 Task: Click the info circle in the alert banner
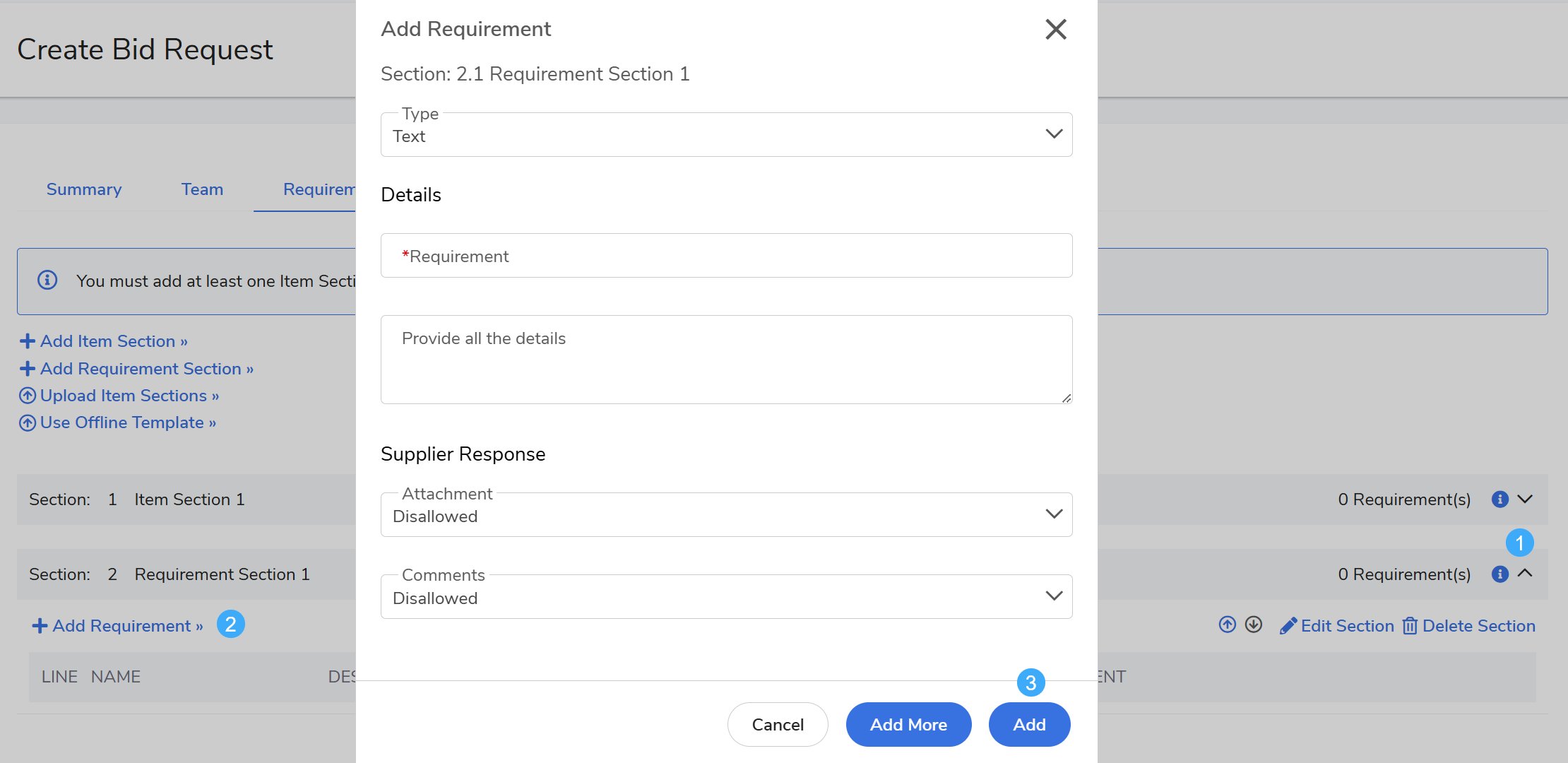pyautogui.click(x=47, y=280)
